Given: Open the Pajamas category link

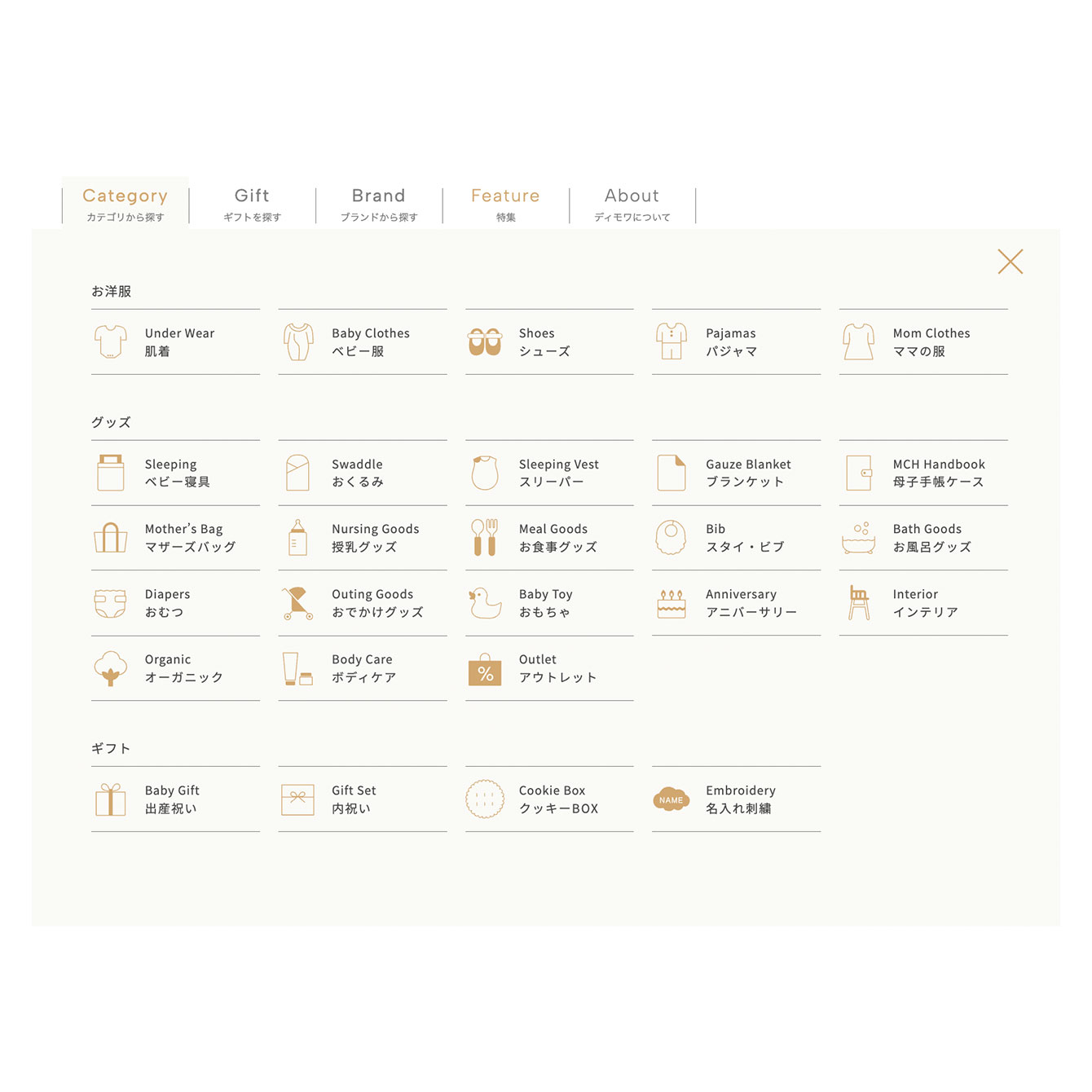Looking at the screenshot, I should click(x=731, y=342).
